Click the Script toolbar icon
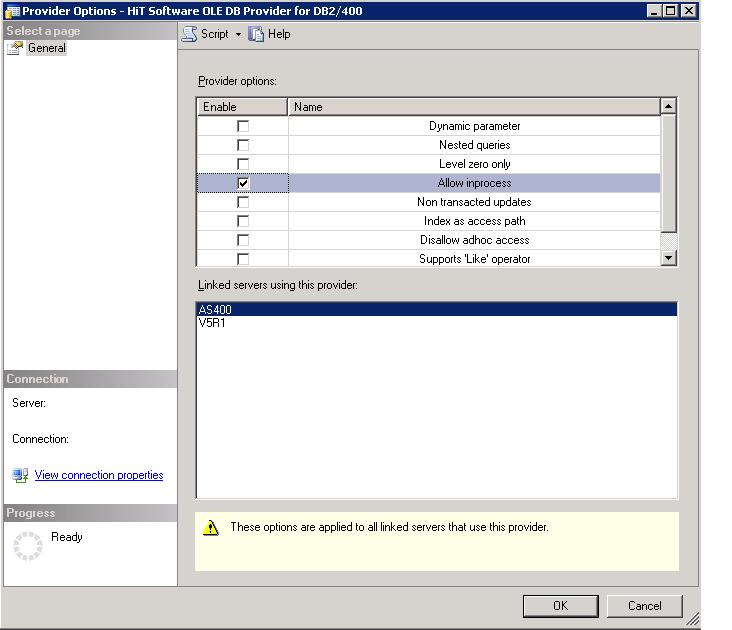Image resolution: width=732 pixels, height=630 pixels. point(189,34)
